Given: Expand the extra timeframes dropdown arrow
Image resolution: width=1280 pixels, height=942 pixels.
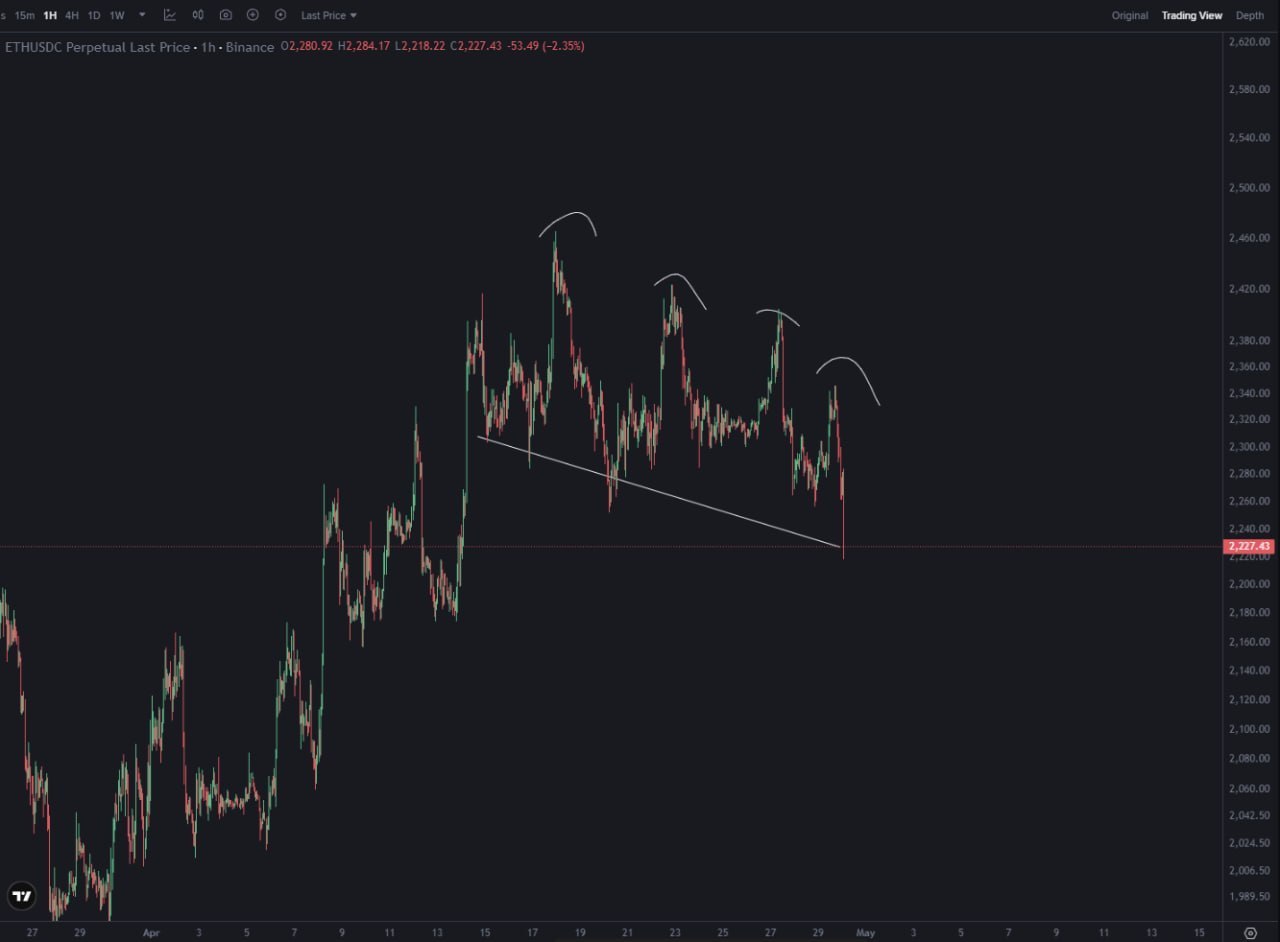Looking at the screenshot, I should pos(140,15).
